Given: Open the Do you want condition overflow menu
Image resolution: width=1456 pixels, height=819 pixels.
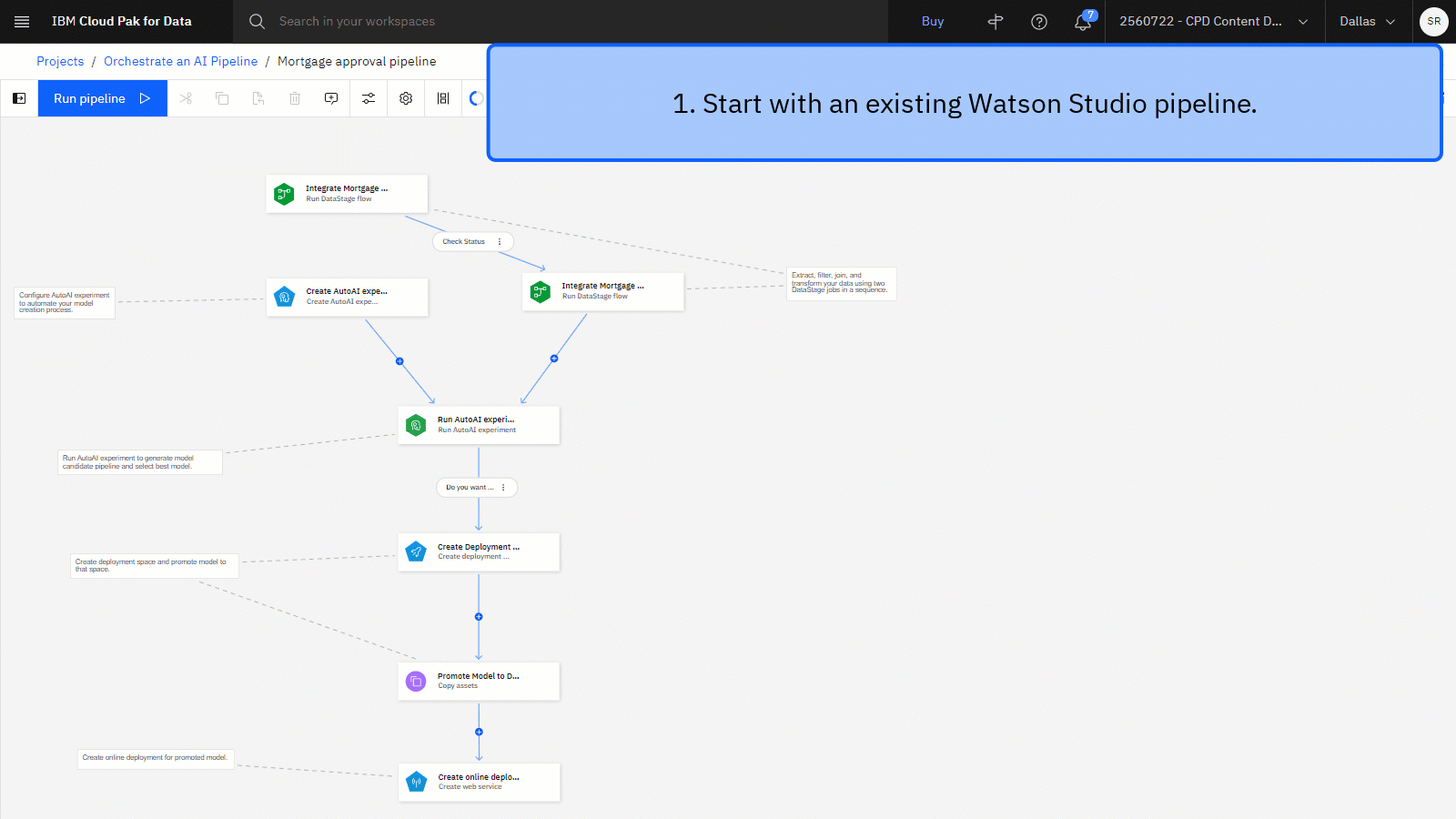Looking at the screenshot, I should (x=503, y=487).
